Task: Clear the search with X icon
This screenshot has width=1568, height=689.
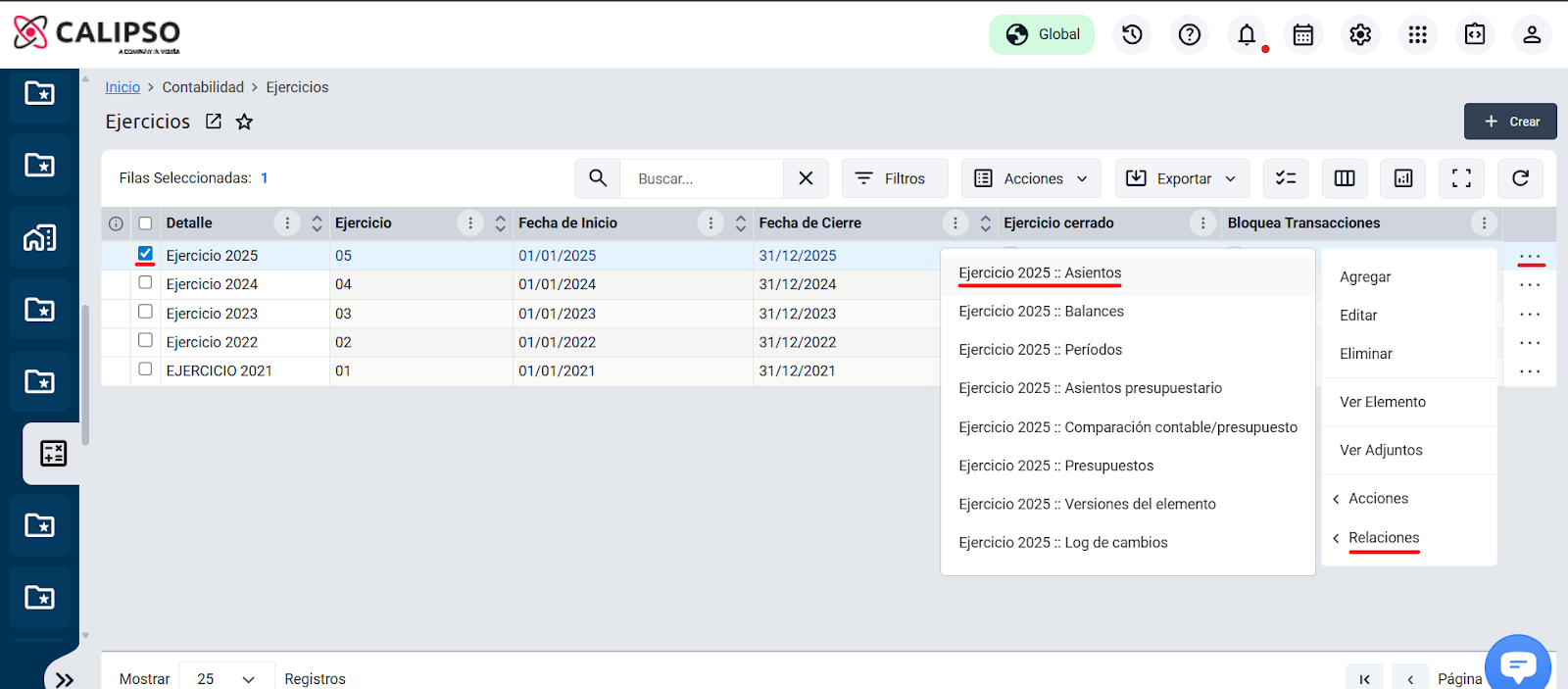Action: pyautogui.click(x=806, y=178)
